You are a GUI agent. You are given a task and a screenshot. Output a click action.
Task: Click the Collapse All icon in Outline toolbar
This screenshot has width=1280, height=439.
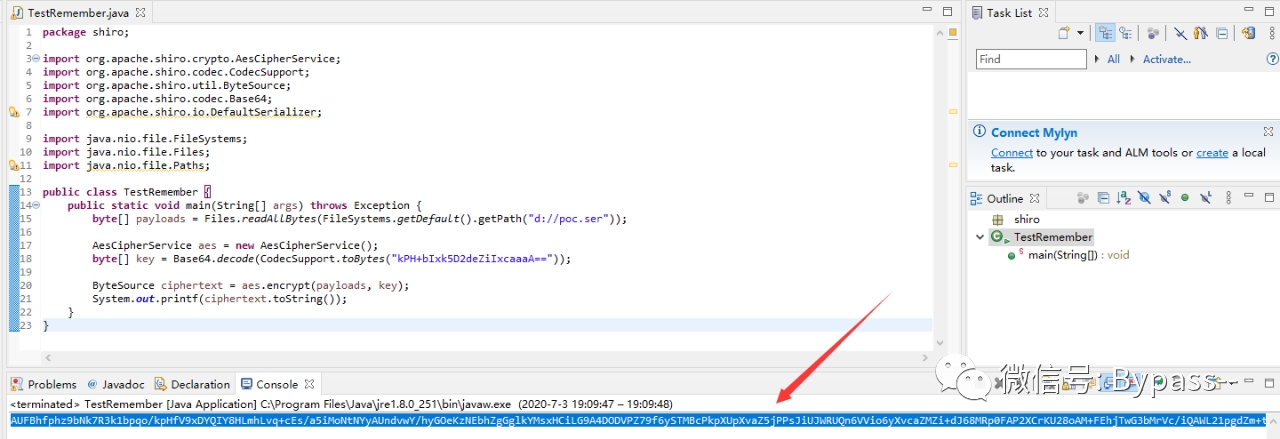(1103, 198)
